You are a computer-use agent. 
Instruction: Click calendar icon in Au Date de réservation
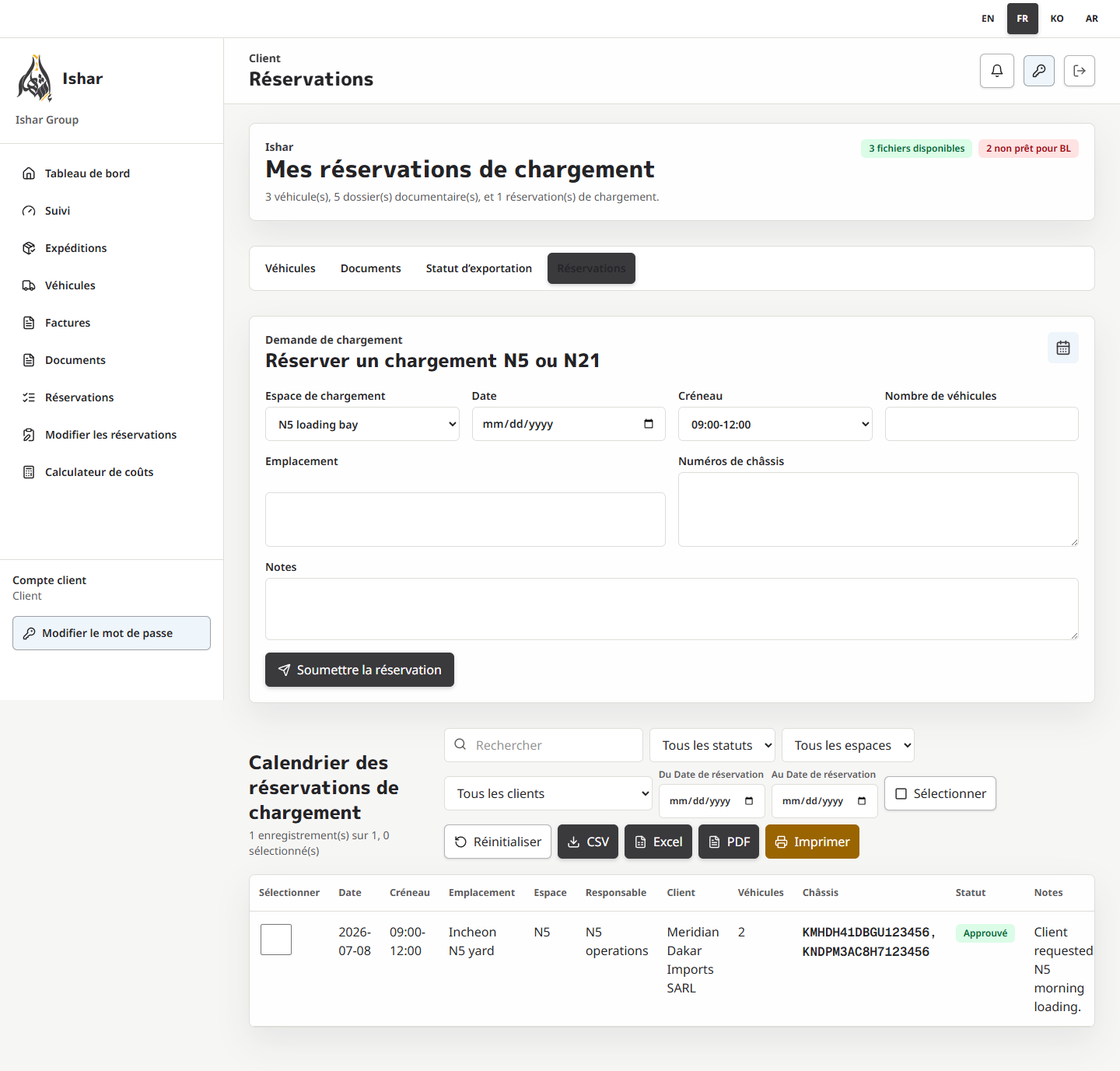coord(862,801)
